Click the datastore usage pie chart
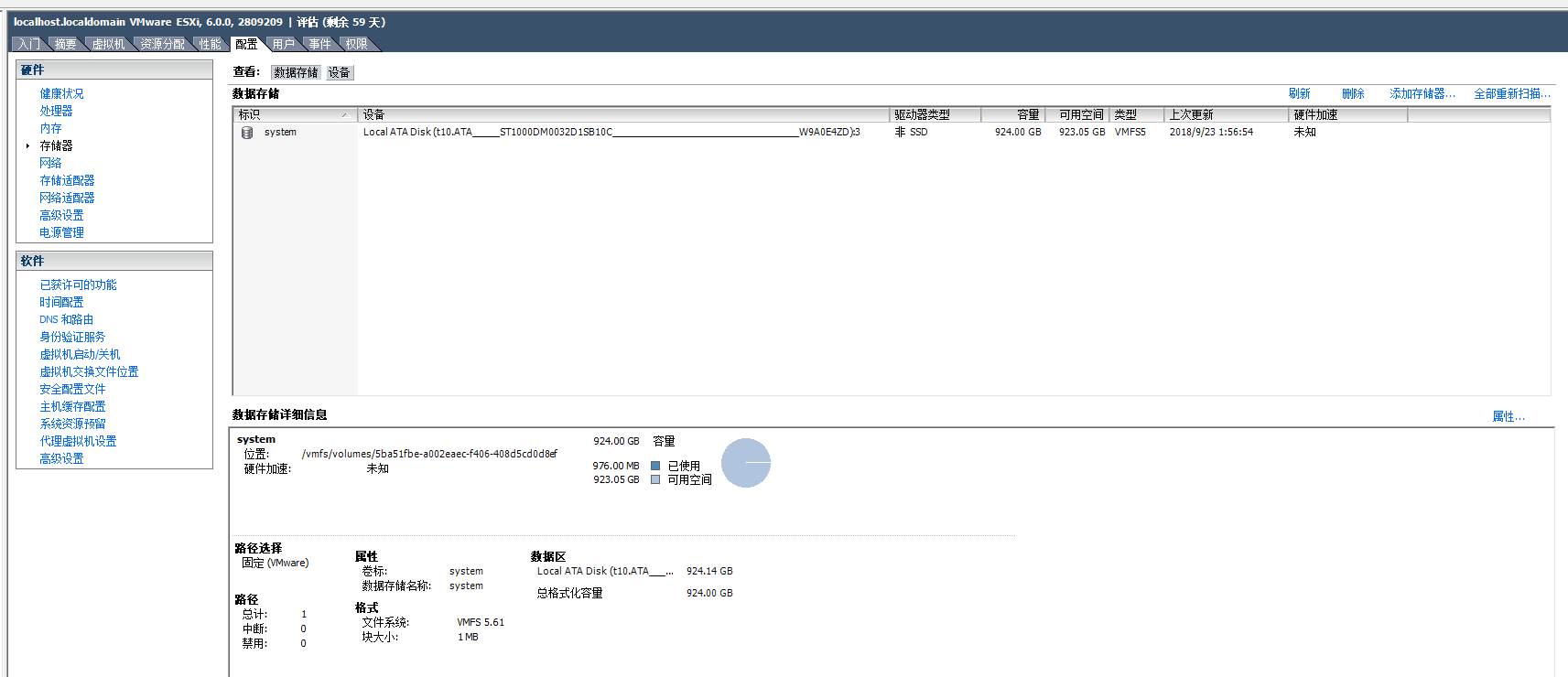 (746, 463)
